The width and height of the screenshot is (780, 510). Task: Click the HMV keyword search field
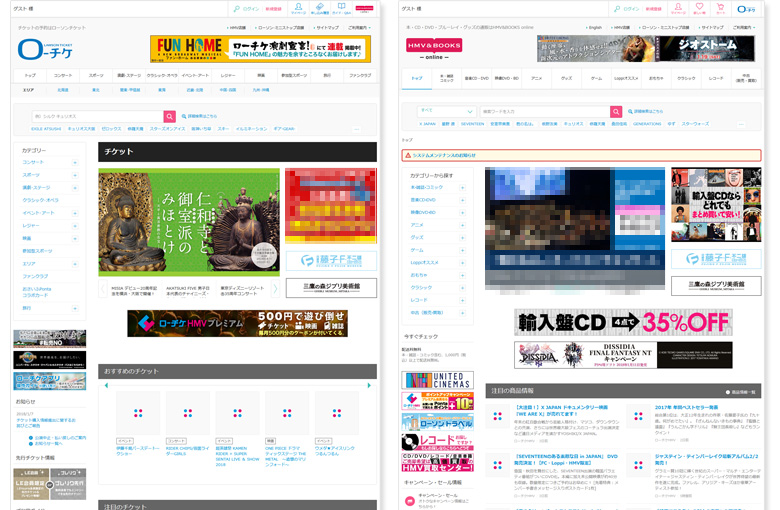coord(545,111)
